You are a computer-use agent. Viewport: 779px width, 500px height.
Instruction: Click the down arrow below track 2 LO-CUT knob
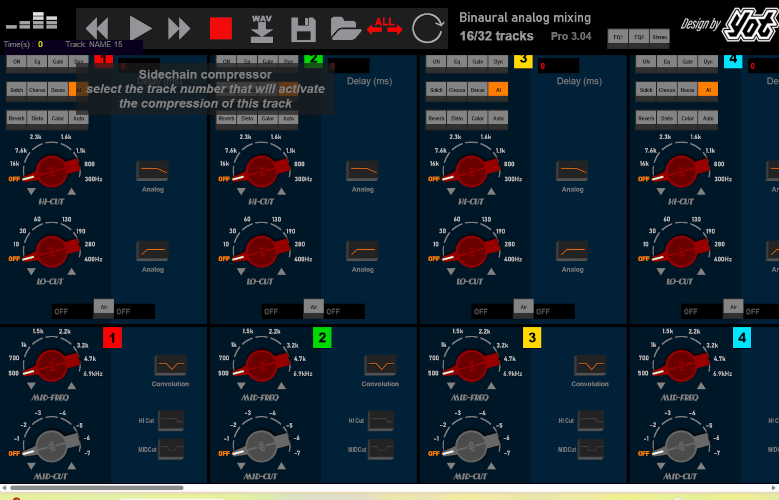pos(241,271)
